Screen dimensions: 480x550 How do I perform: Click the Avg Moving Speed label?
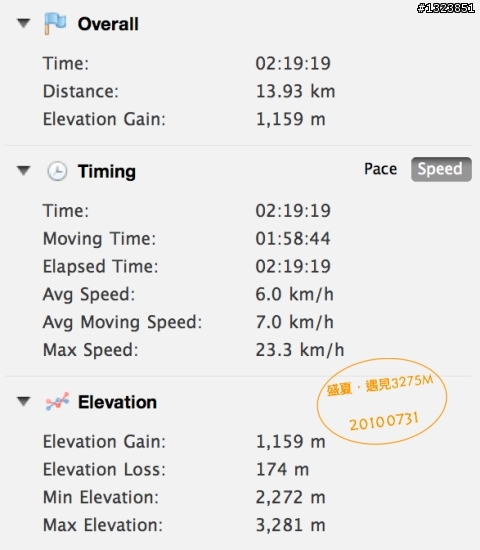coord(122,322)
